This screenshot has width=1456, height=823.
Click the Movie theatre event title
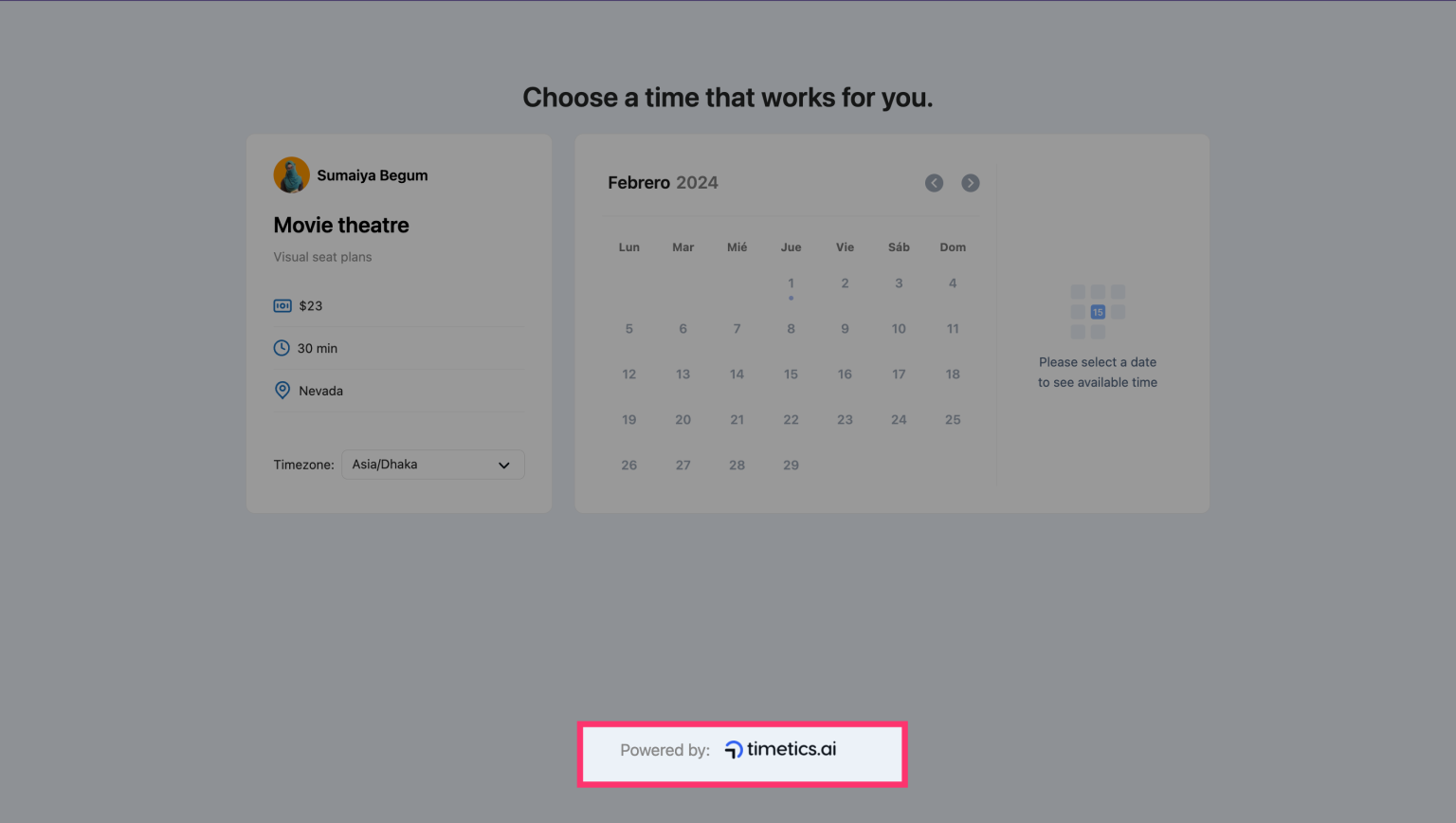[x=340, y=225]
